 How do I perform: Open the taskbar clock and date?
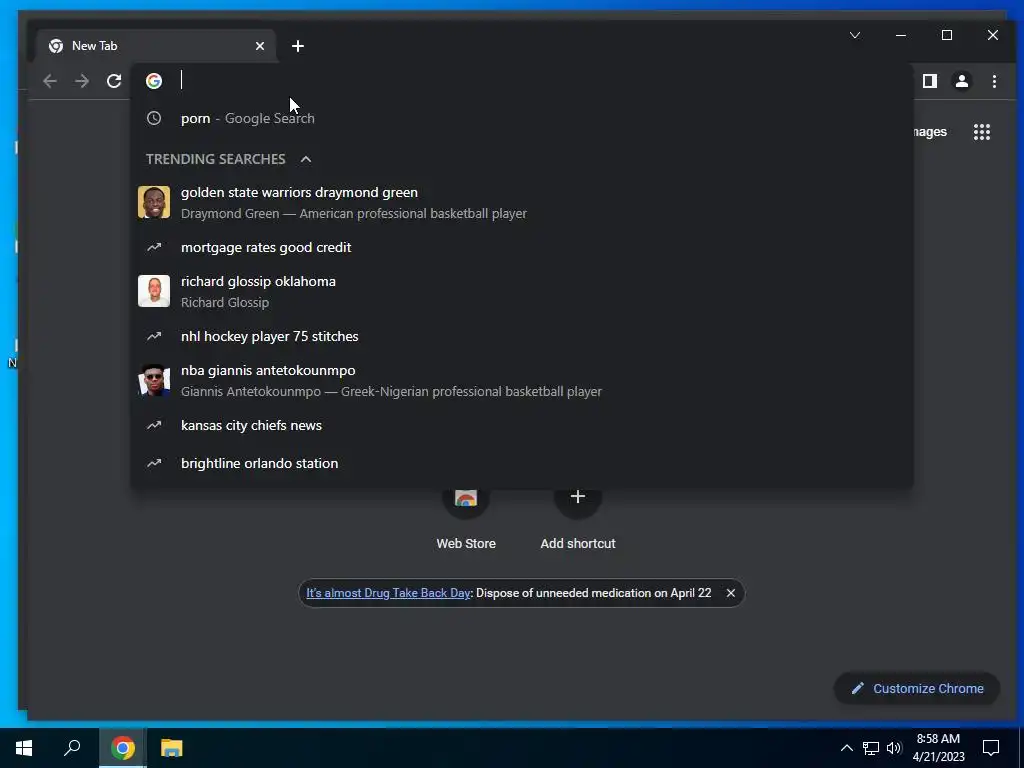(x=938, y=748)
